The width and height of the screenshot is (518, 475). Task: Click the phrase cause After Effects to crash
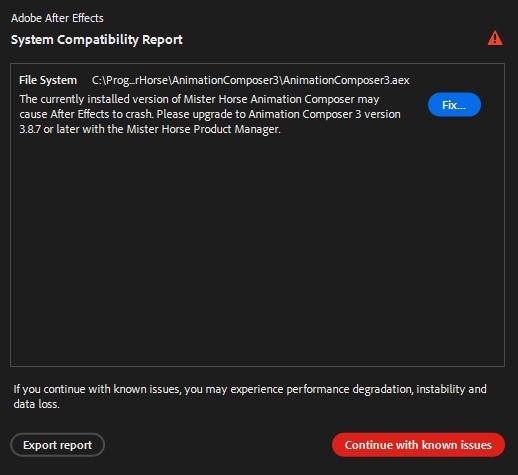pyautogui.click(x=86, y=114)
